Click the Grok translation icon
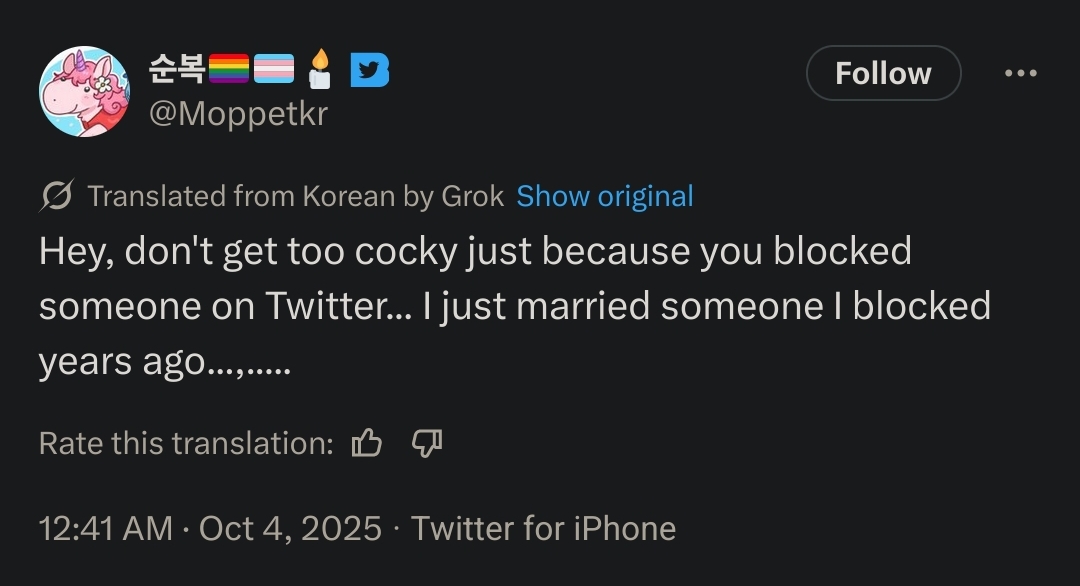 [x=56, y=196]
